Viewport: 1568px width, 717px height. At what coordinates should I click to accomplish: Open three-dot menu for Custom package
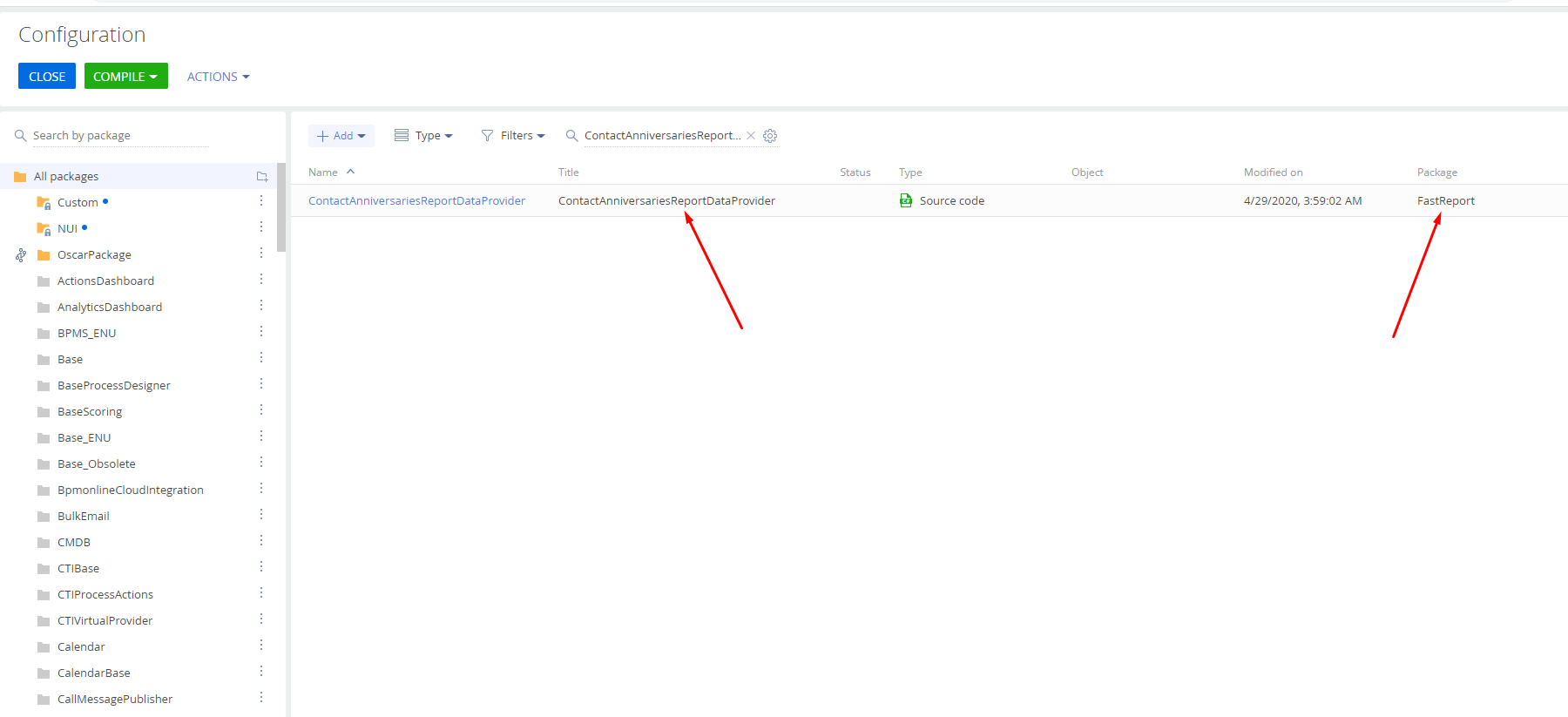(261, 201)
